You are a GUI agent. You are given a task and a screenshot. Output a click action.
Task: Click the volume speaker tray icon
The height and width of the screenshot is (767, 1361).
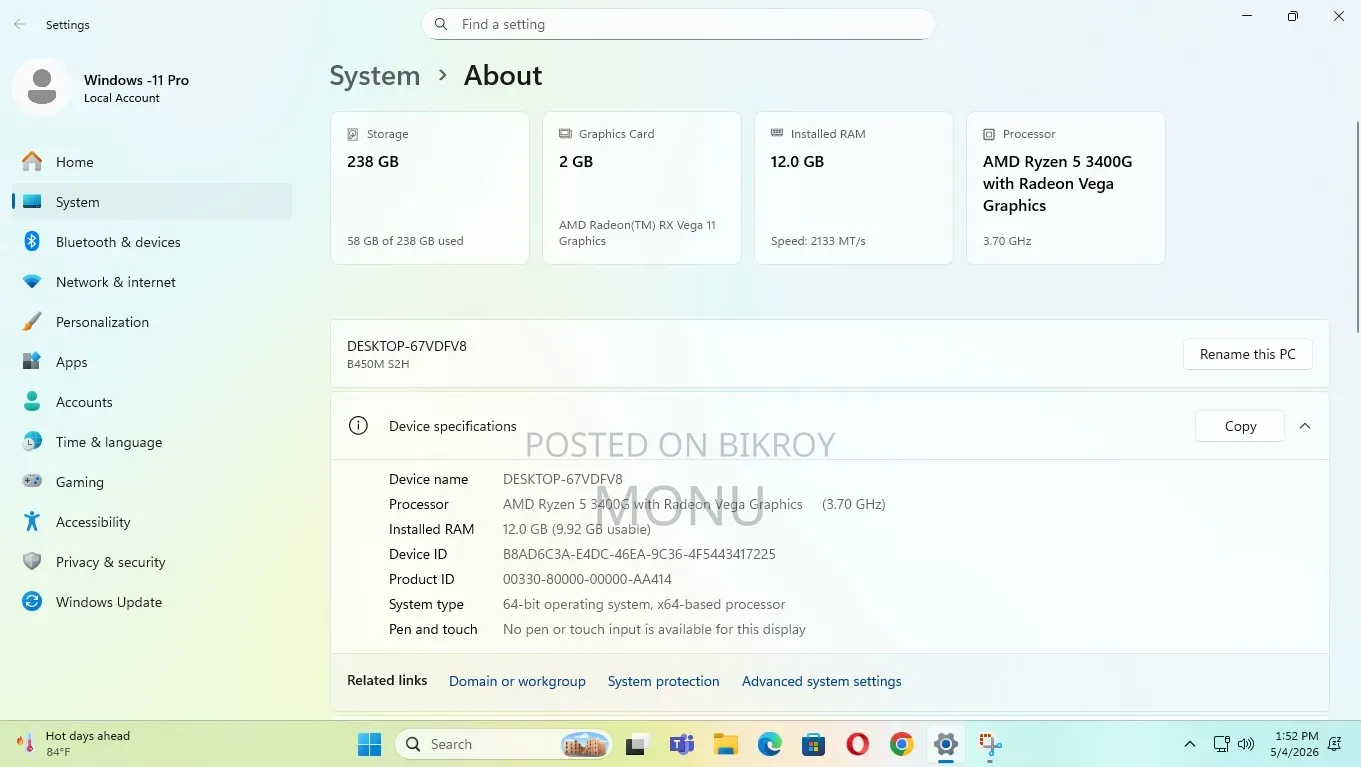pyautogui.click(x=1246, y=744)
